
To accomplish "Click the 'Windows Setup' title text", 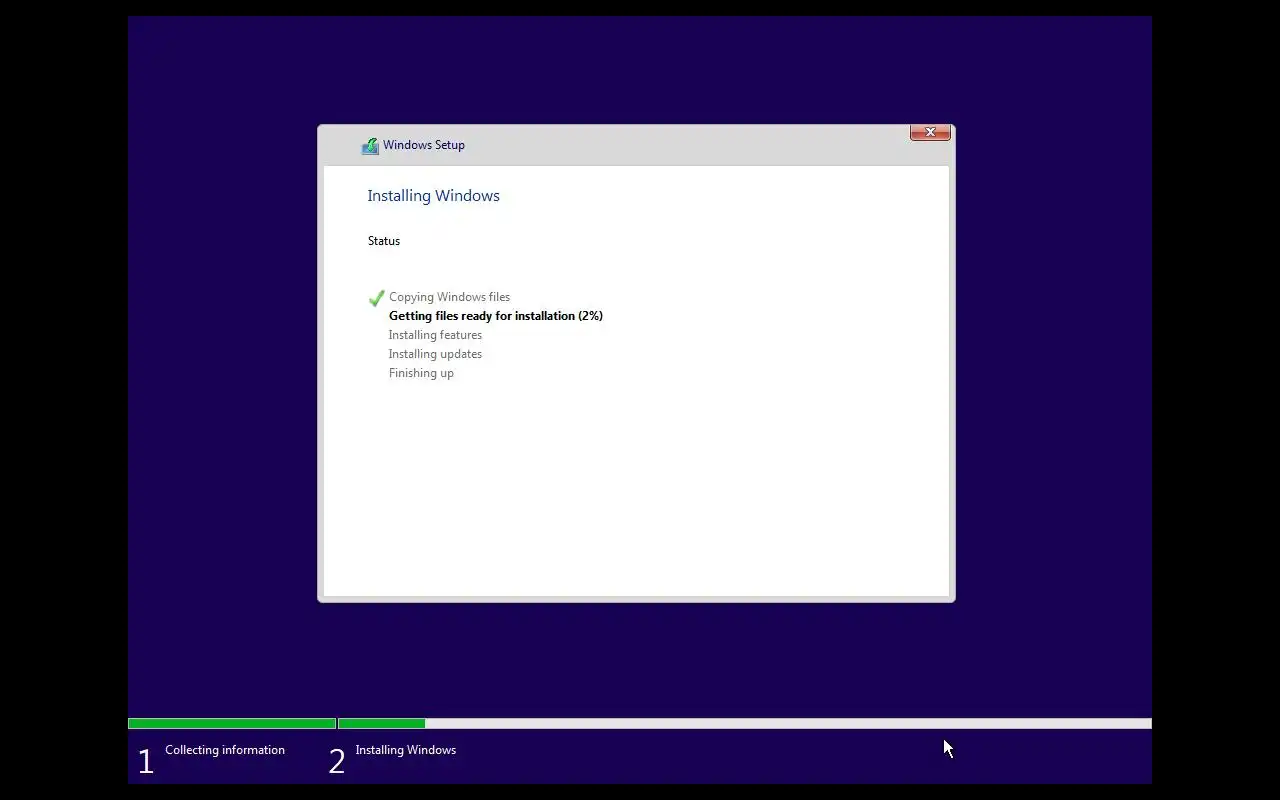I will coord(424,145).
